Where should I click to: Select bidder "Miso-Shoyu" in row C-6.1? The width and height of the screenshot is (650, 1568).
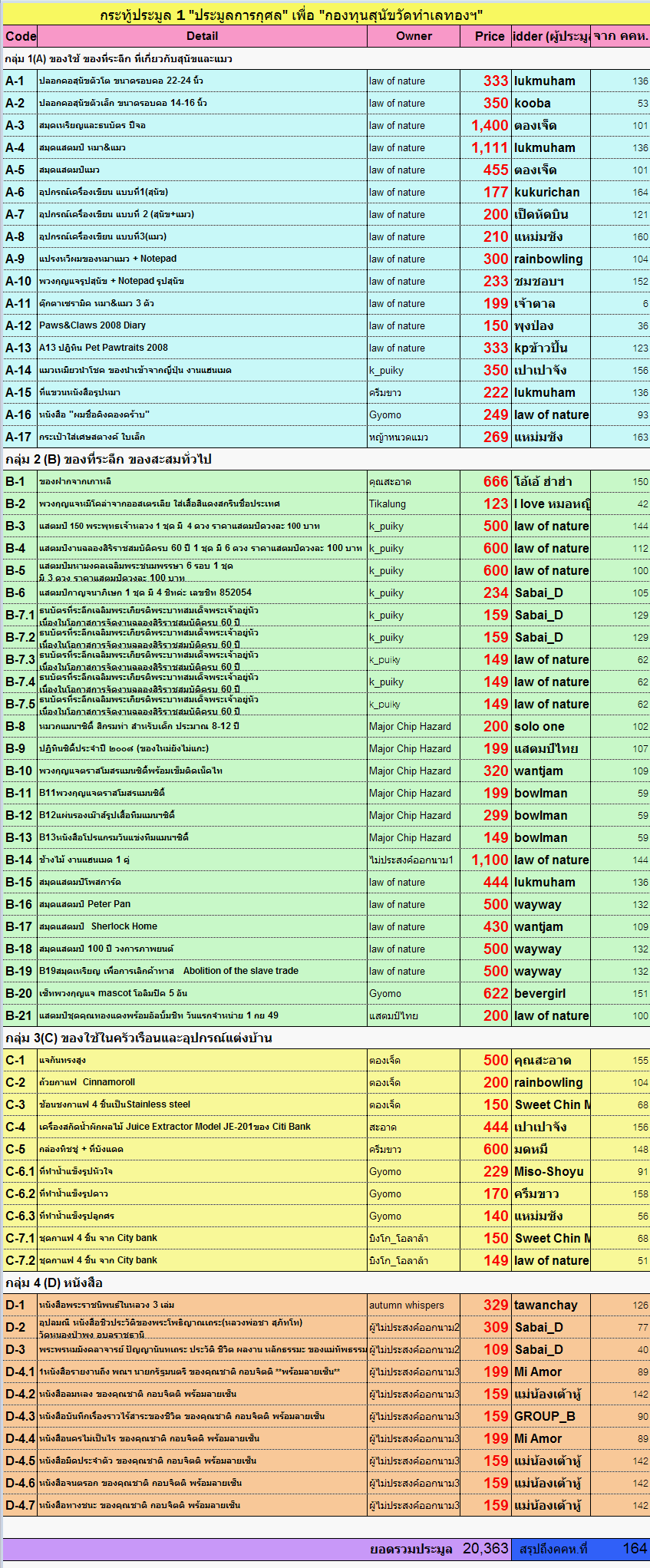[549, 1171]
